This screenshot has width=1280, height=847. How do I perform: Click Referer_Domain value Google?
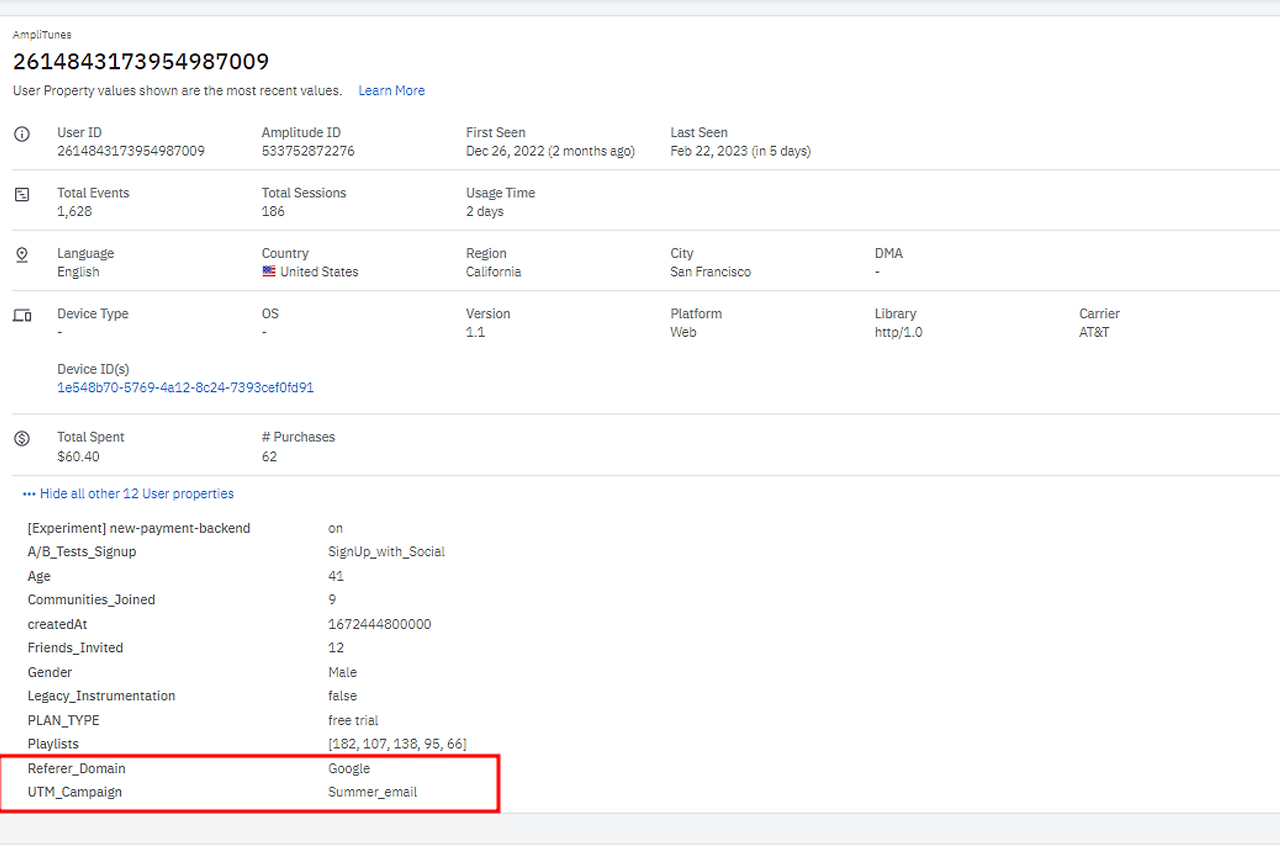coord(349,769)
